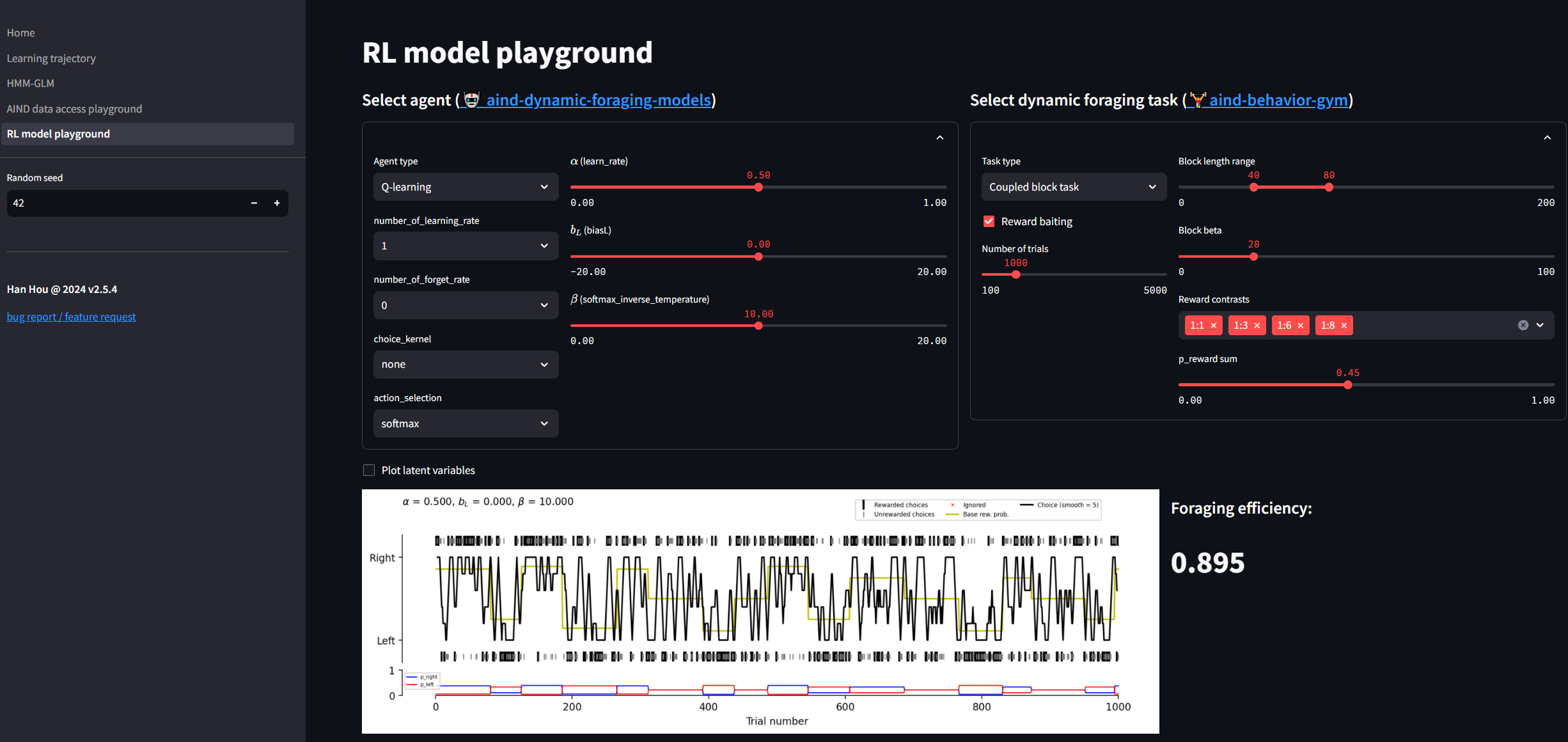Open the Task type Coupled block task dropdown
The width and height of the screenshot is (1568, 742).
tap(1074, 187)
